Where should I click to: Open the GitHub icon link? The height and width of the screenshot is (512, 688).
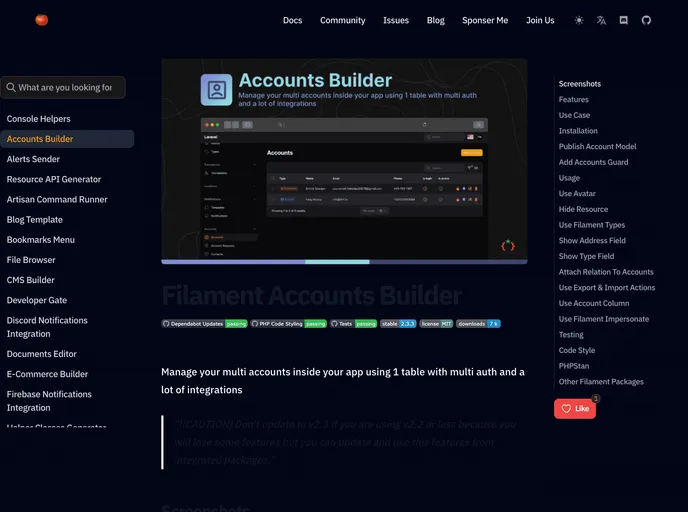[646, 20]
